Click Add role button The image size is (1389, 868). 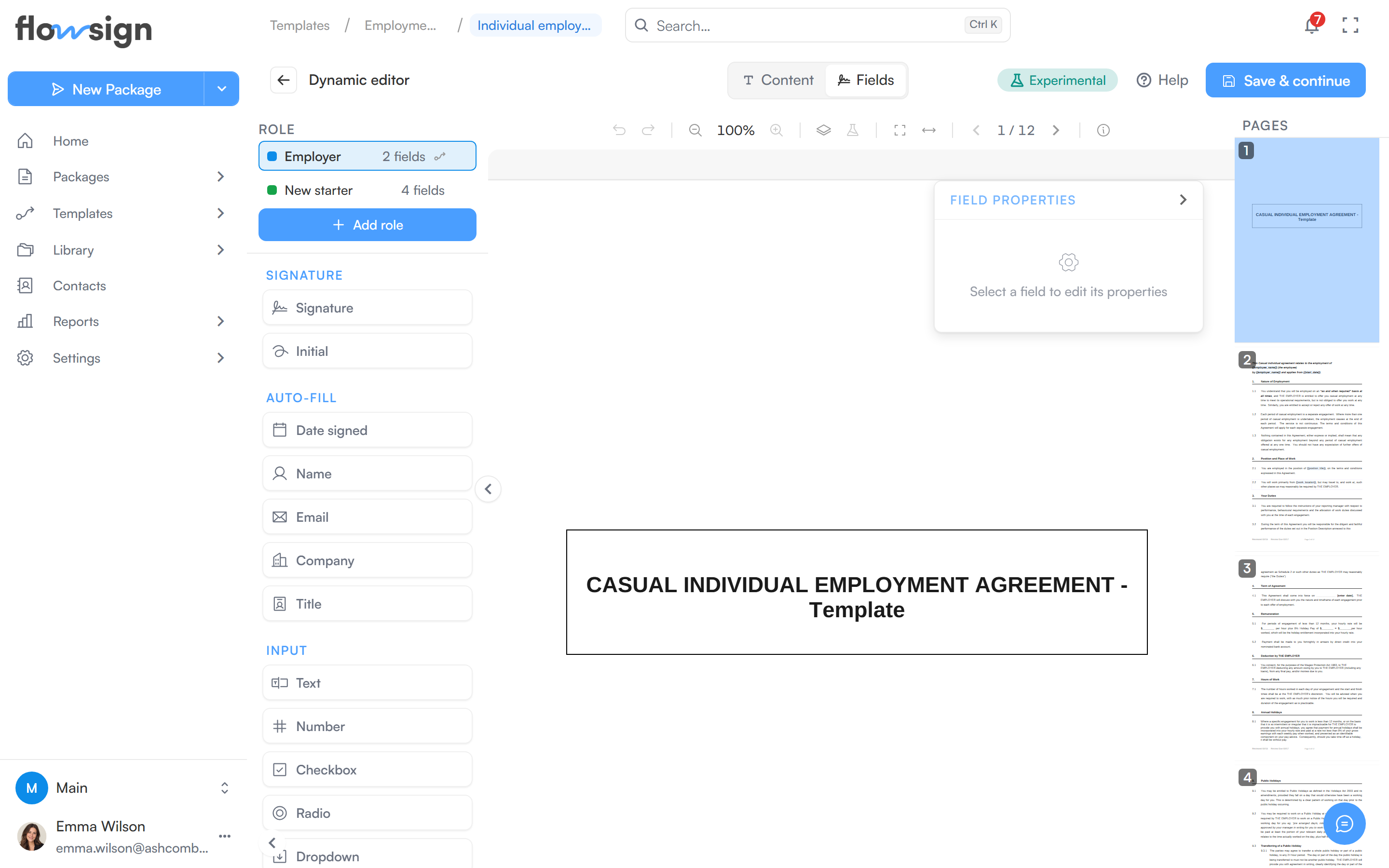(368, 224)
